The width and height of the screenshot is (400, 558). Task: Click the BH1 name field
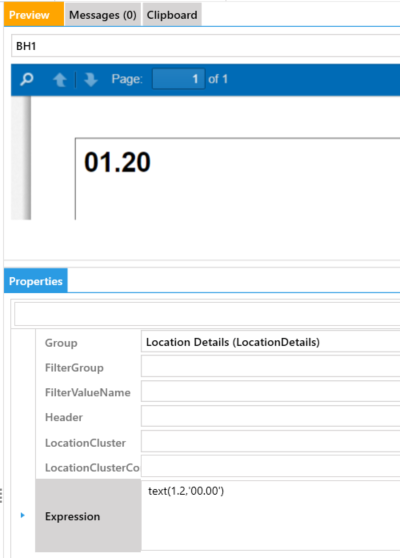(x=206, y=46)
